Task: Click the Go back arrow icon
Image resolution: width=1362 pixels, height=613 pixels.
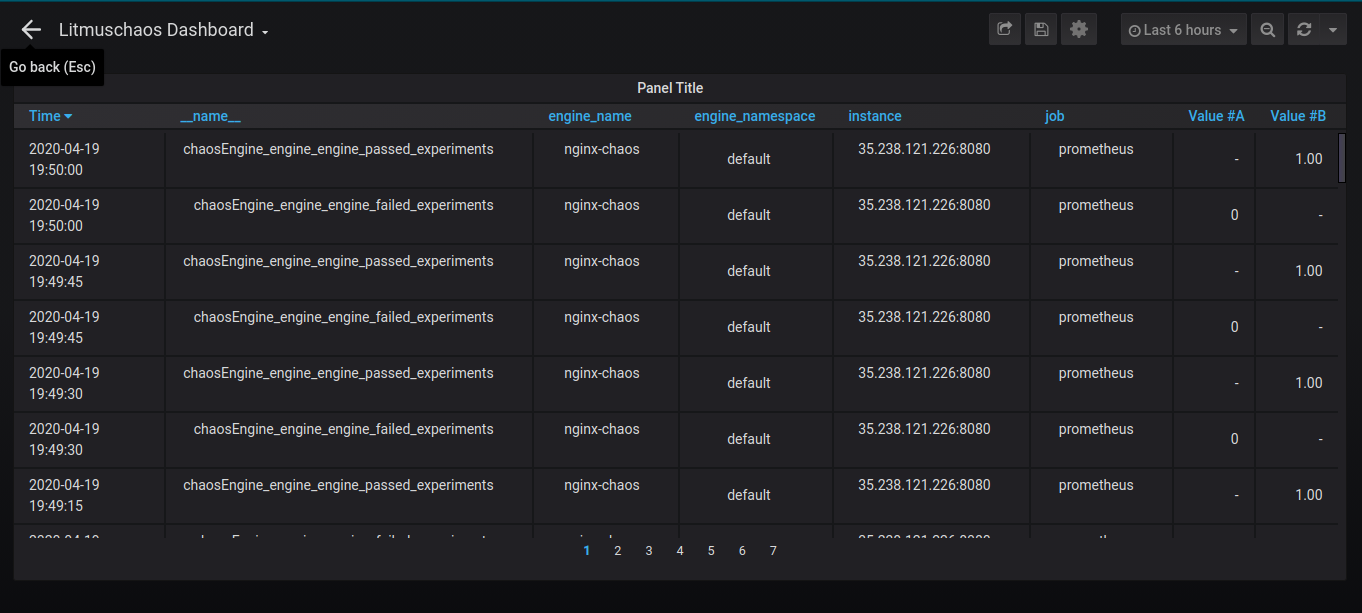Action: 31,30
